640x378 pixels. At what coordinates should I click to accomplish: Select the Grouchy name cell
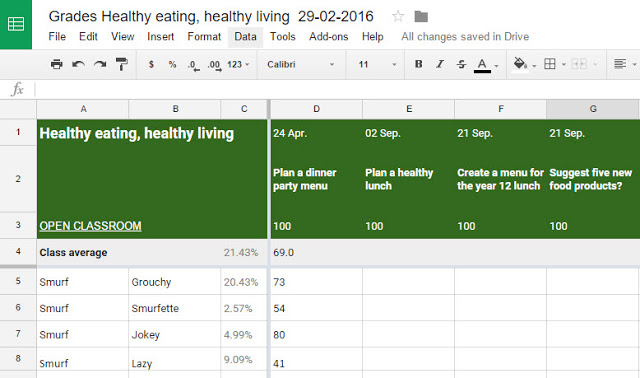tap(175, 282)
